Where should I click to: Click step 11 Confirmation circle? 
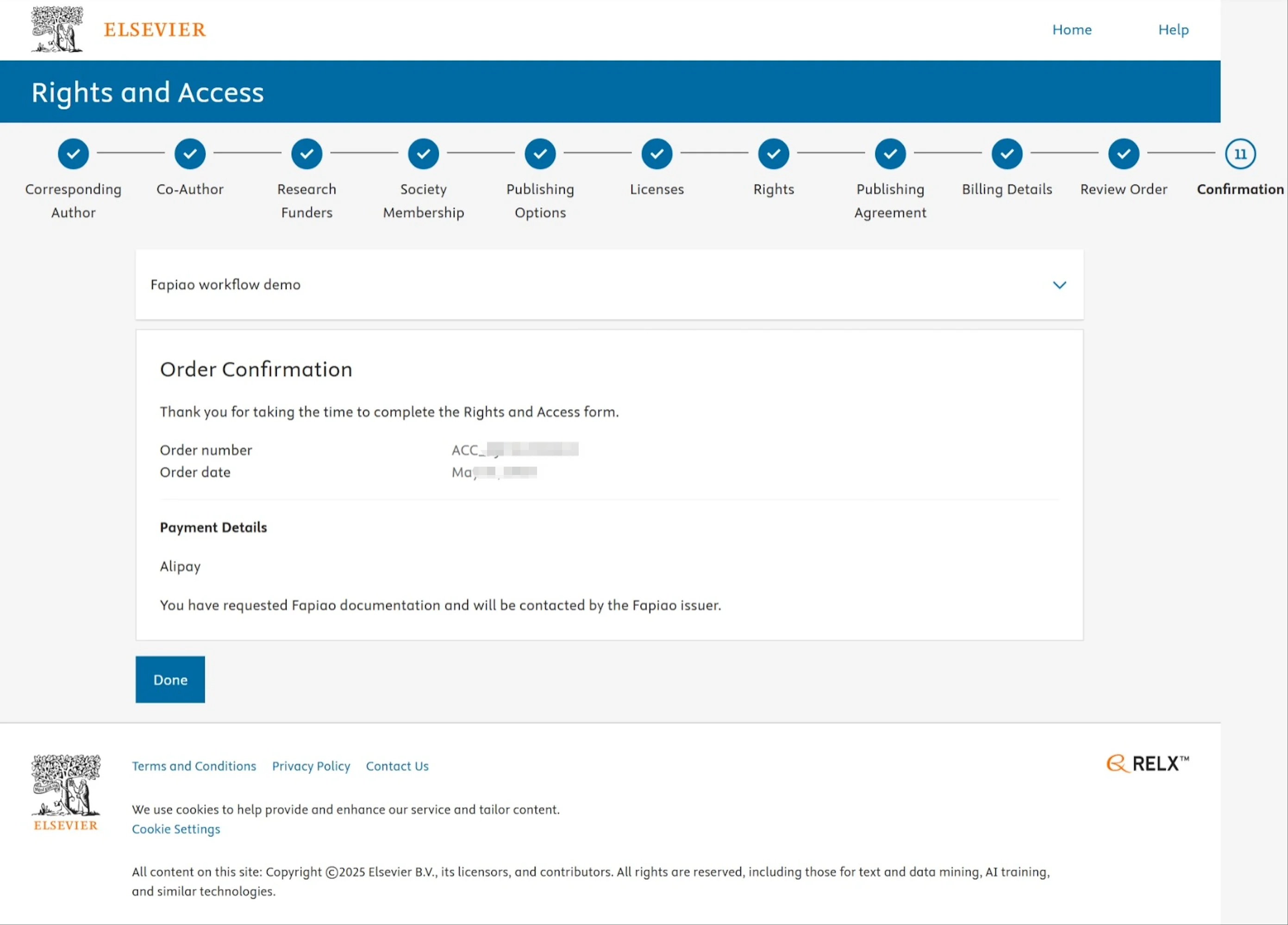click(x=1240, y=154)
